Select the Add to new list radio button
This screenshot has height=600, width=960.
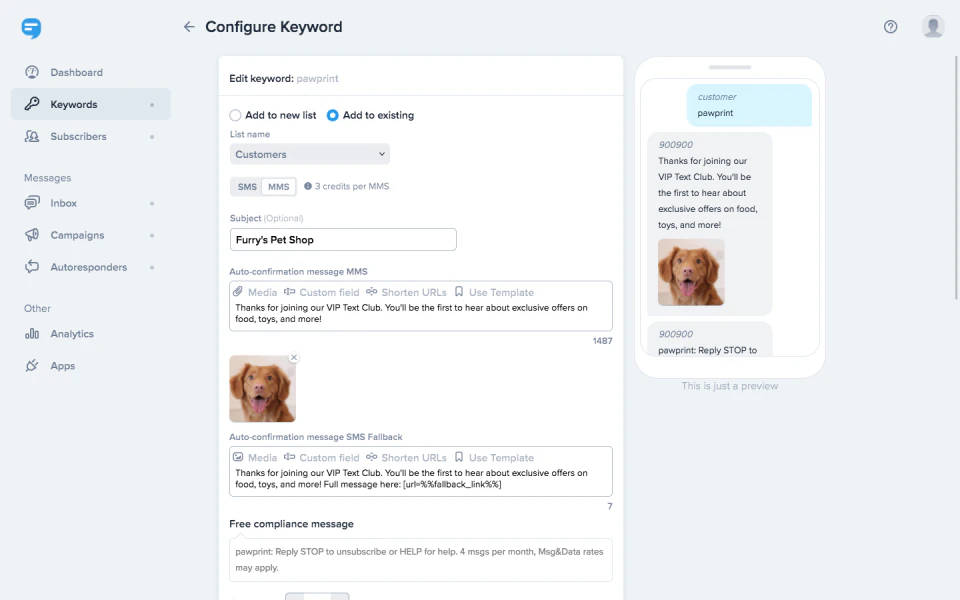[x=234, y=114]
